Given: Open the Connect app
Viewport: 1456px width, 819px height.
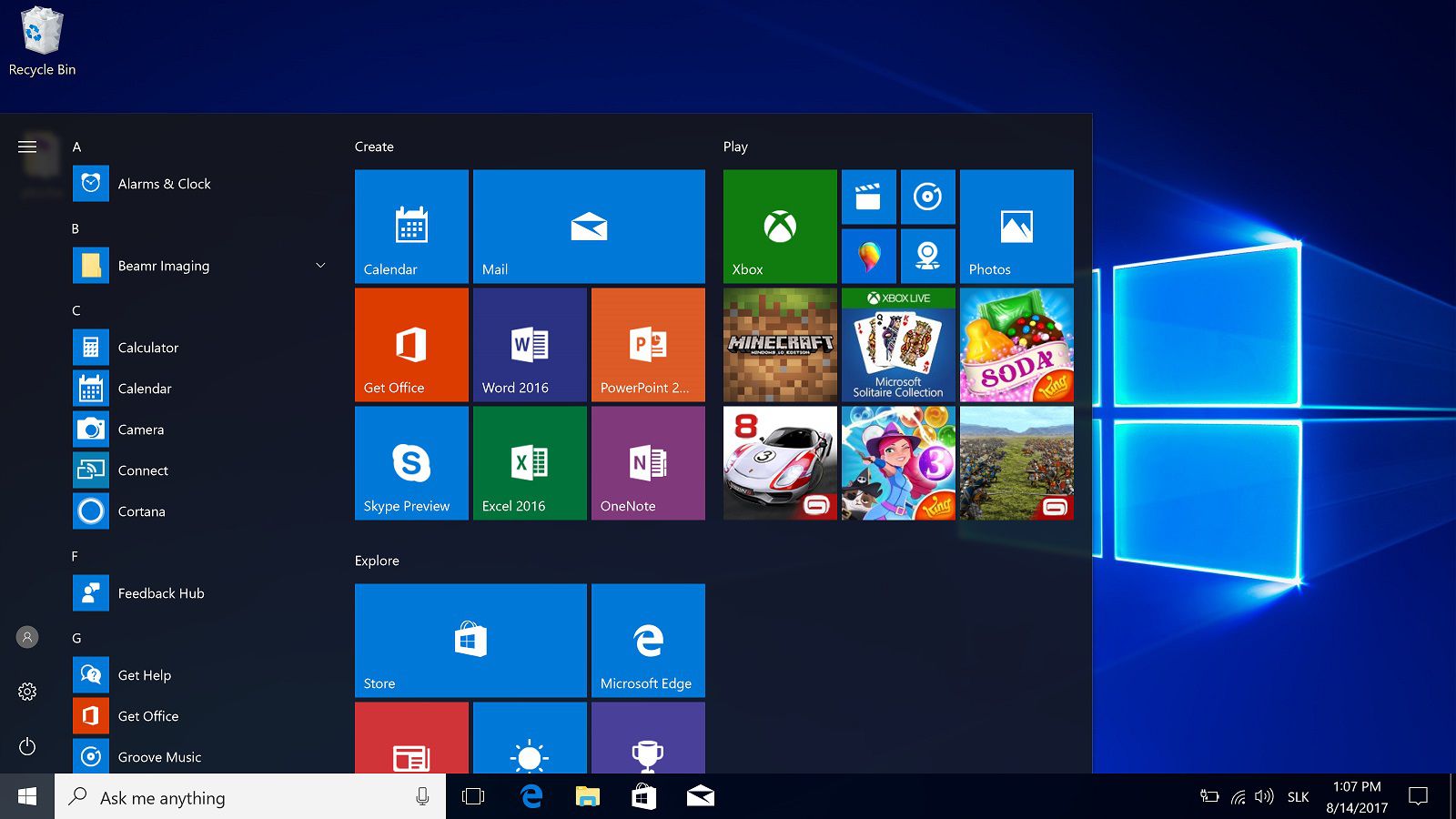Looking at the screenshot, I should click(200, 470).
